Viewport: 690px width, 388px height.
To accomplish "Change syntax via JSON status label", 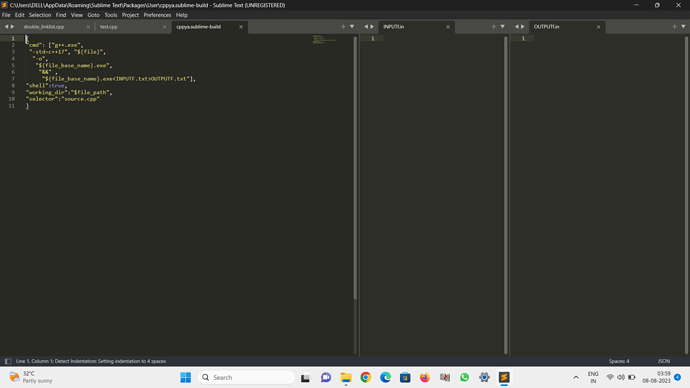I will point(664,361).
